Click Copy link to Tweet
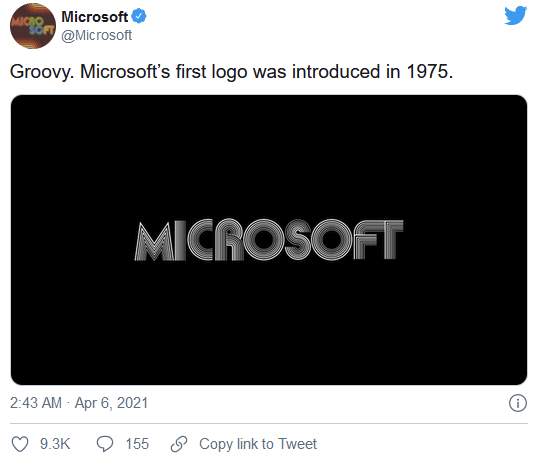Viewport: 539px width, 459px height. pyautogui.click(x=258, y=444)
